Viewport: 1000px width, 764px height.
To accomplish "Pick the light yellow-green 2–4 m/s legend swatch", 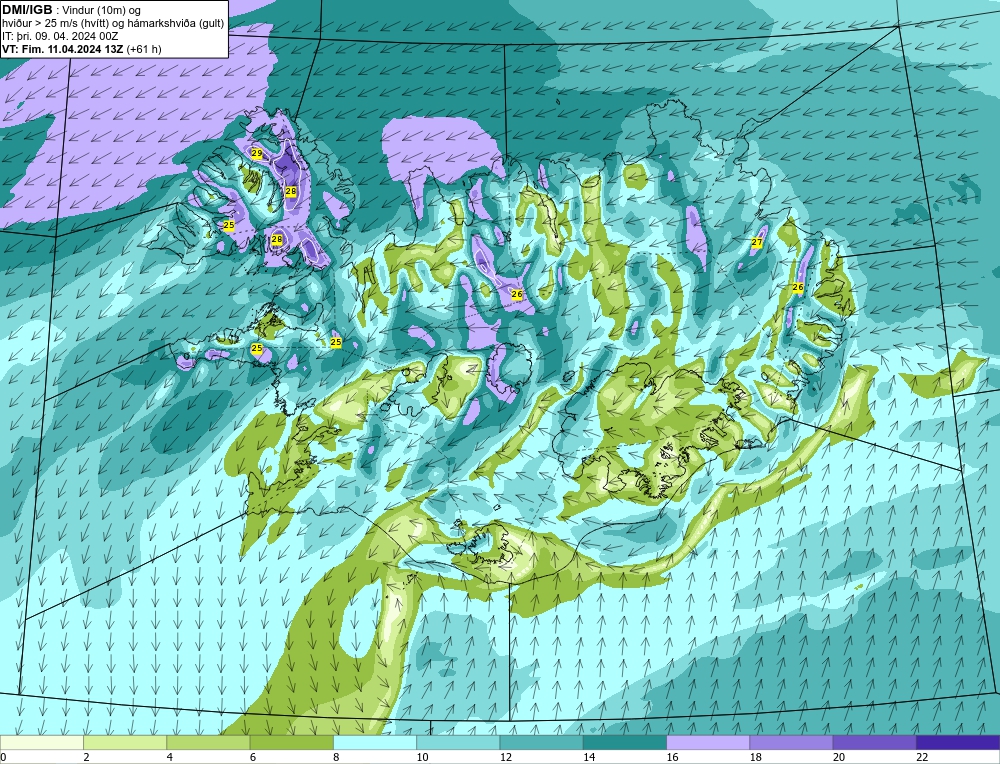I will [x=125, y=742].
